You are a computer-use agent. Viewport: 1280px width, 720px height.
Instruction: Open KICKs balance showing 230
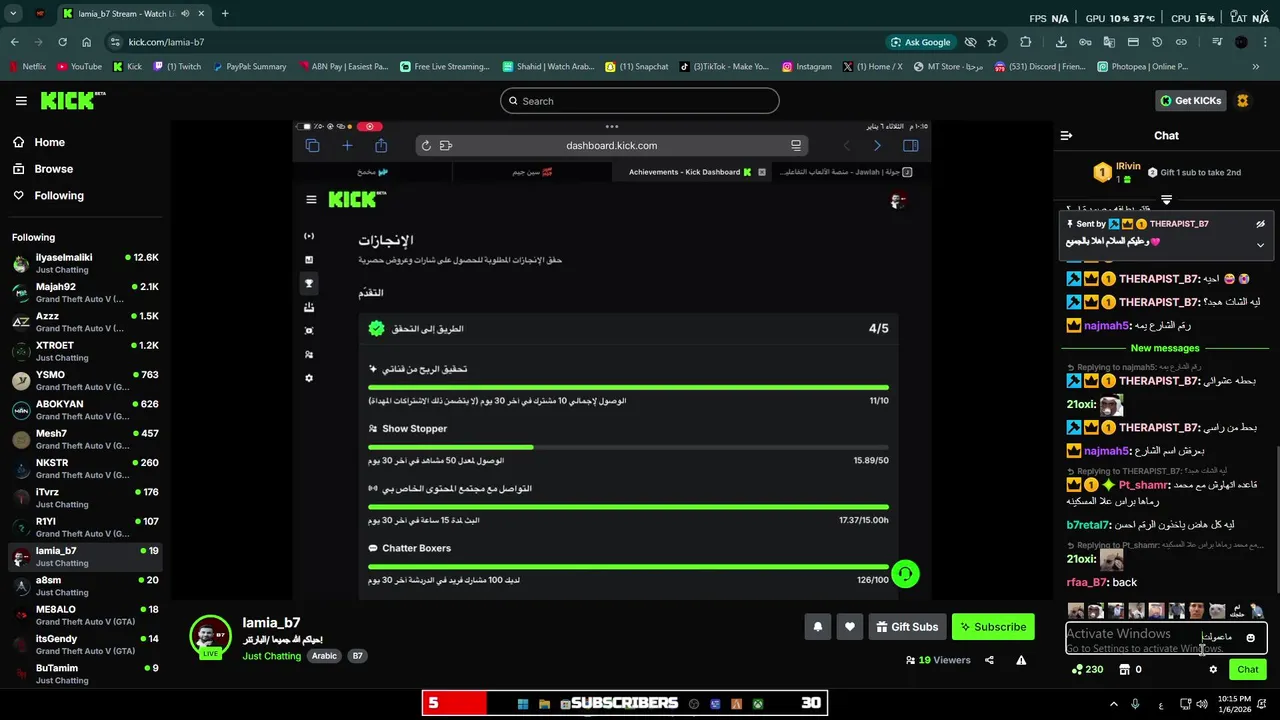click(1086, 670)
